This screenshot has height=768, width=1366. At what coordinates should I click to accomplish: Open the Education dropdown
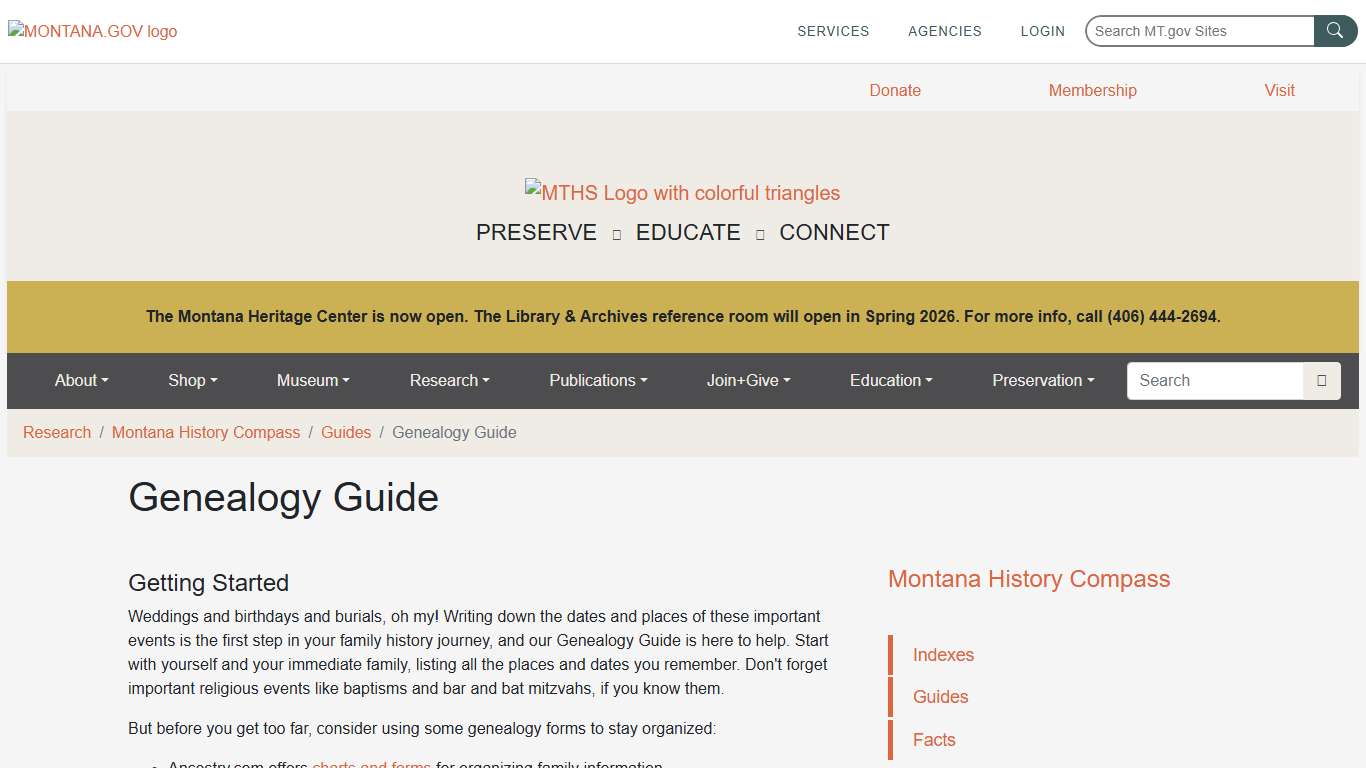[x=890, y=381]
